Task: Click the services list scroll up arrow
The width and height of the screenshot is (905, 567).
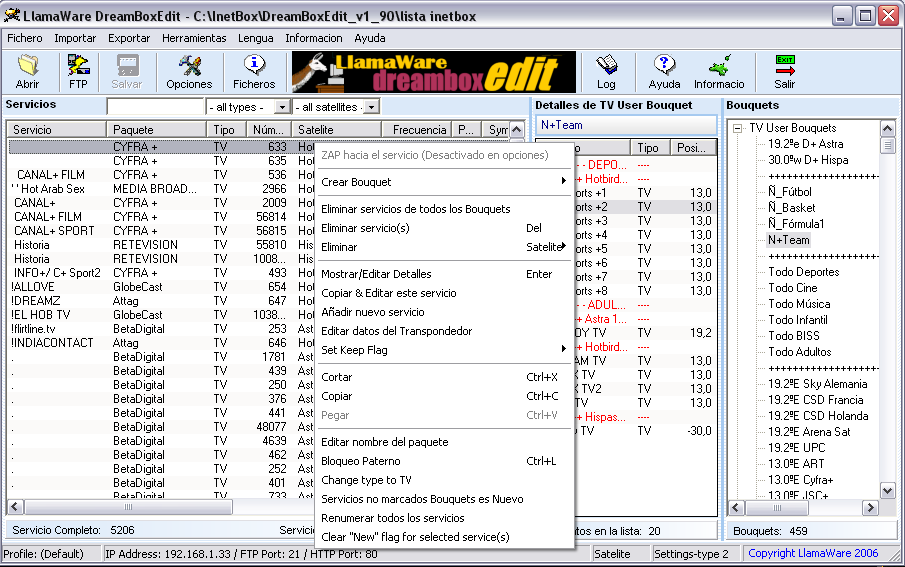Action: click(517, 130)
